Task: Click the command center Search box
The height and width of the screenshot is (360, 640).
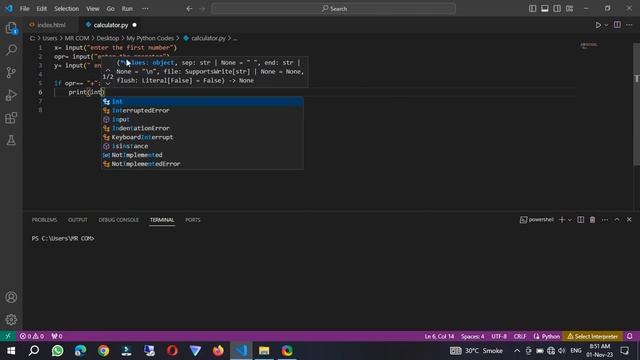Action: tap(333, 9)
